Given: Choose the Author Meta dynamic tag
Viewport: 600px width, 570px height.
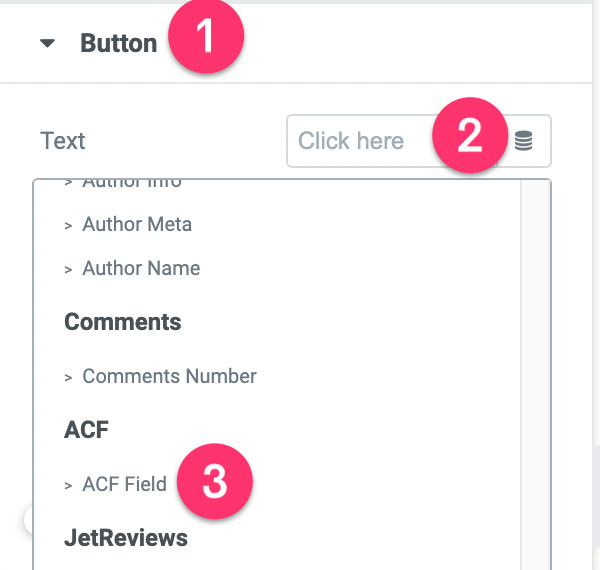Looking at the screenshot, I should (136, 224).
